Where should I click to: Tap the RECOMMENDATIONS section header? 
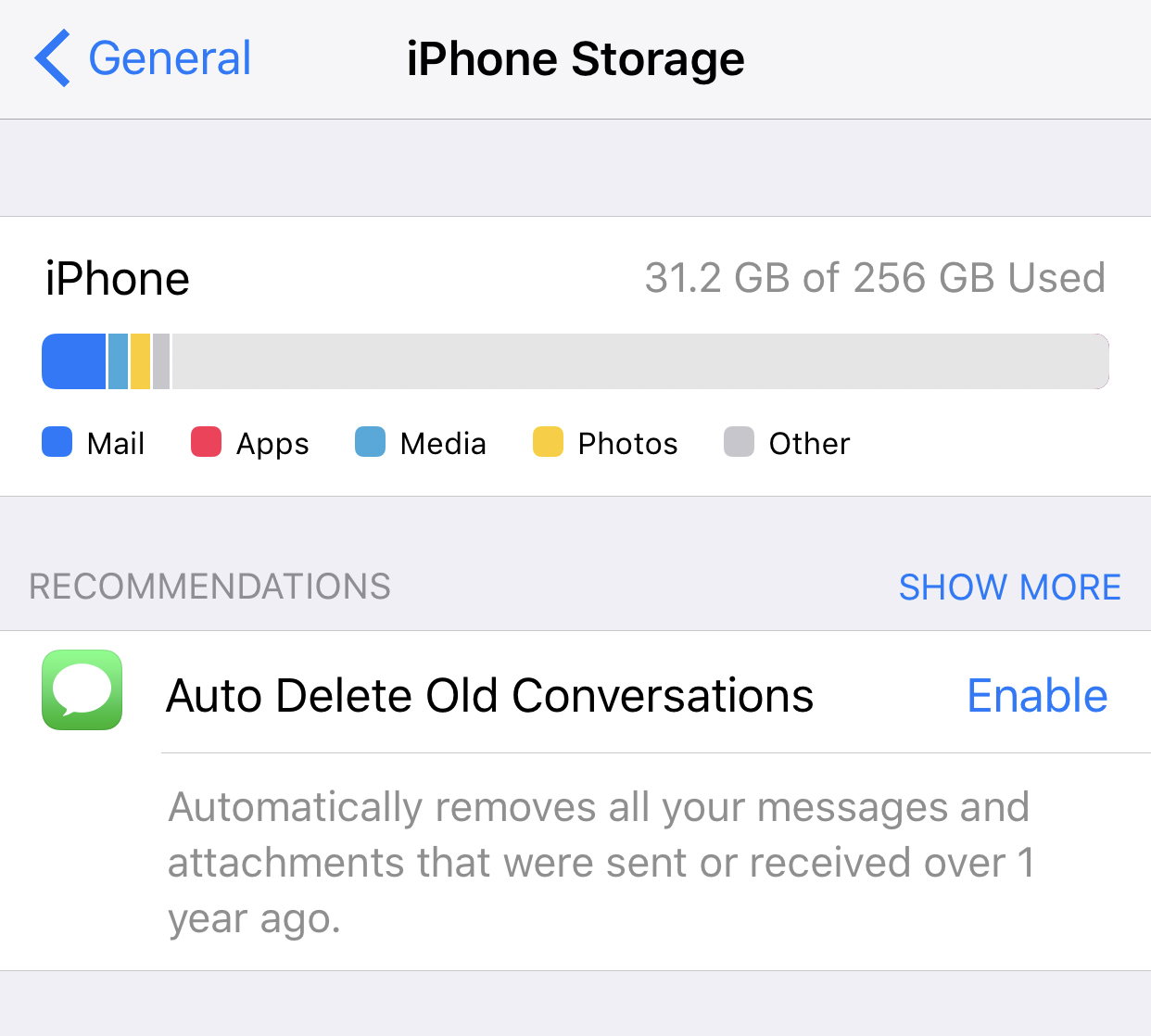pos(210,587)
